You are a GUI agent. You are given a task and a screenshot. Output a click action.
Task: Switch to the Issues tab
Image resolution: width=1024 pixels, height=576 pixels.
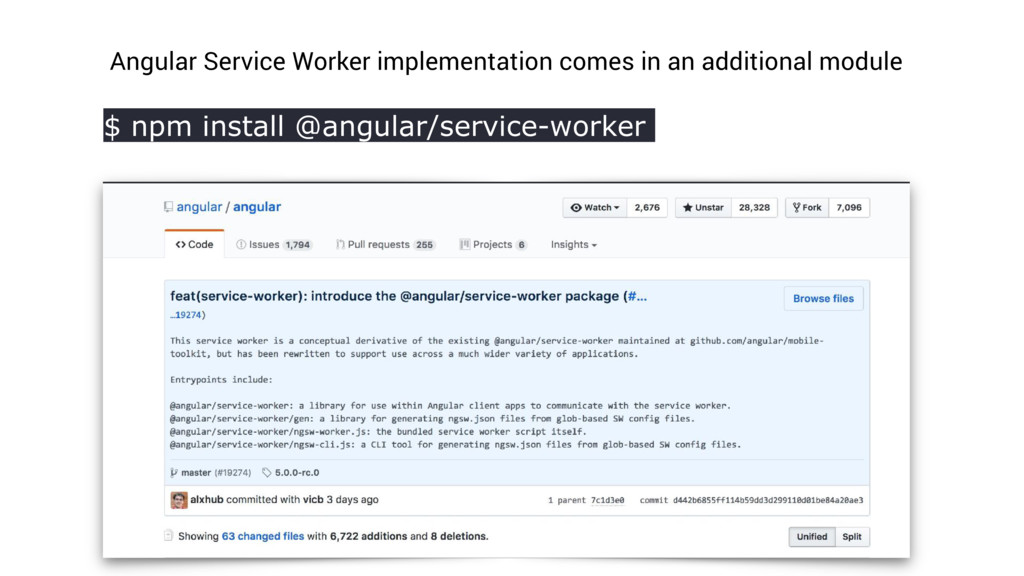coord(273,244)
